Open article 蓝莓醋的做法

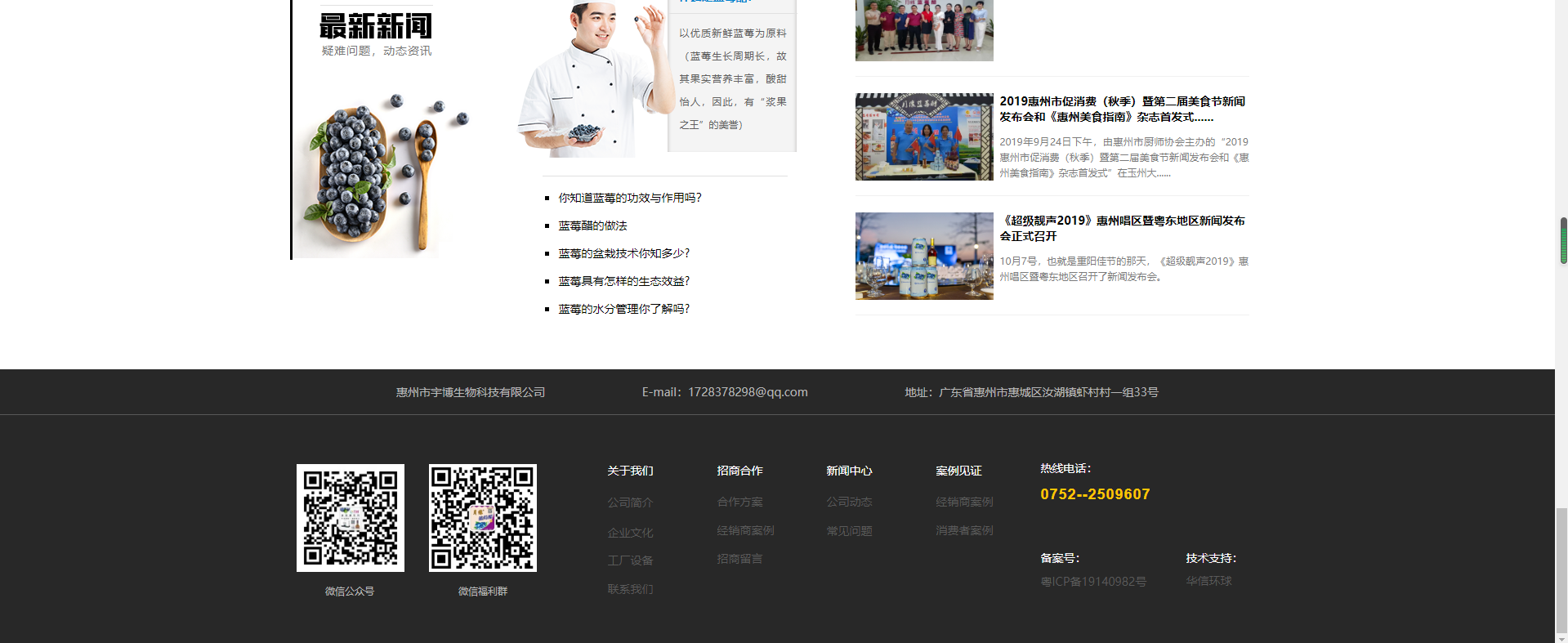[x=592, y=225]
